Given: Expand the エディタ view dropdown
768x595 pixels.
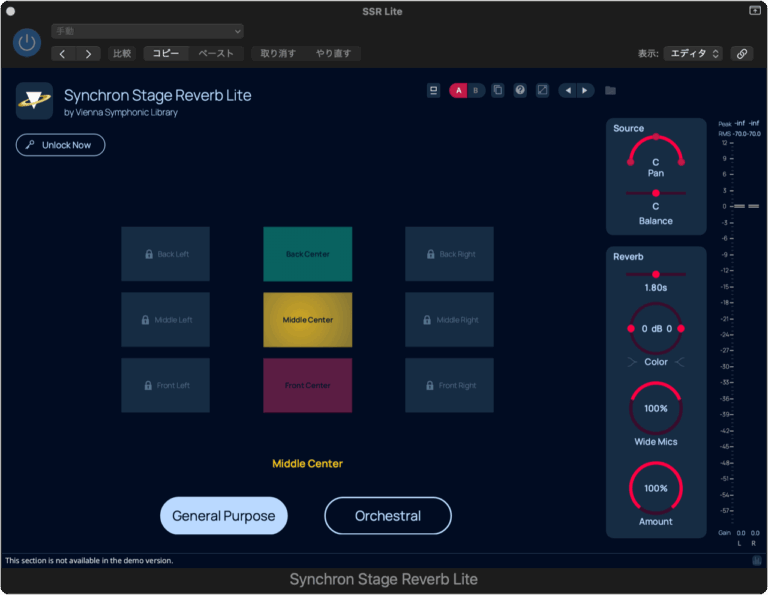Looking at the screenshot, I should coord(693,54).
